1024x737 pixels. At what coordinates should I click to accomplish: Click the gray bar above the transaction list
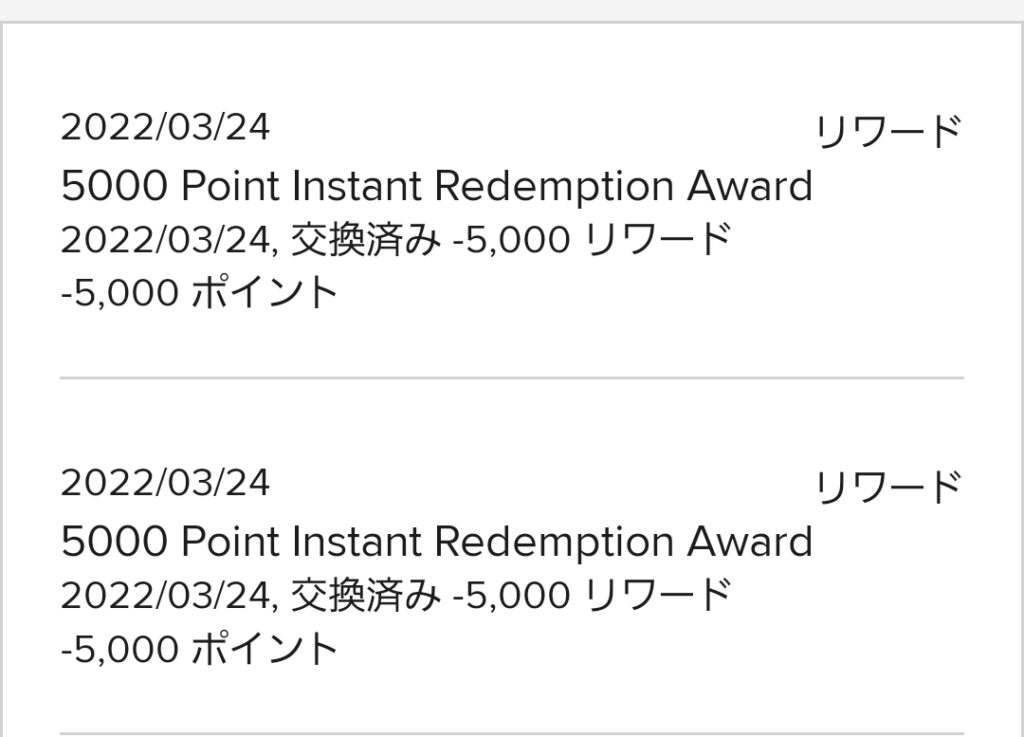(512, 10)
